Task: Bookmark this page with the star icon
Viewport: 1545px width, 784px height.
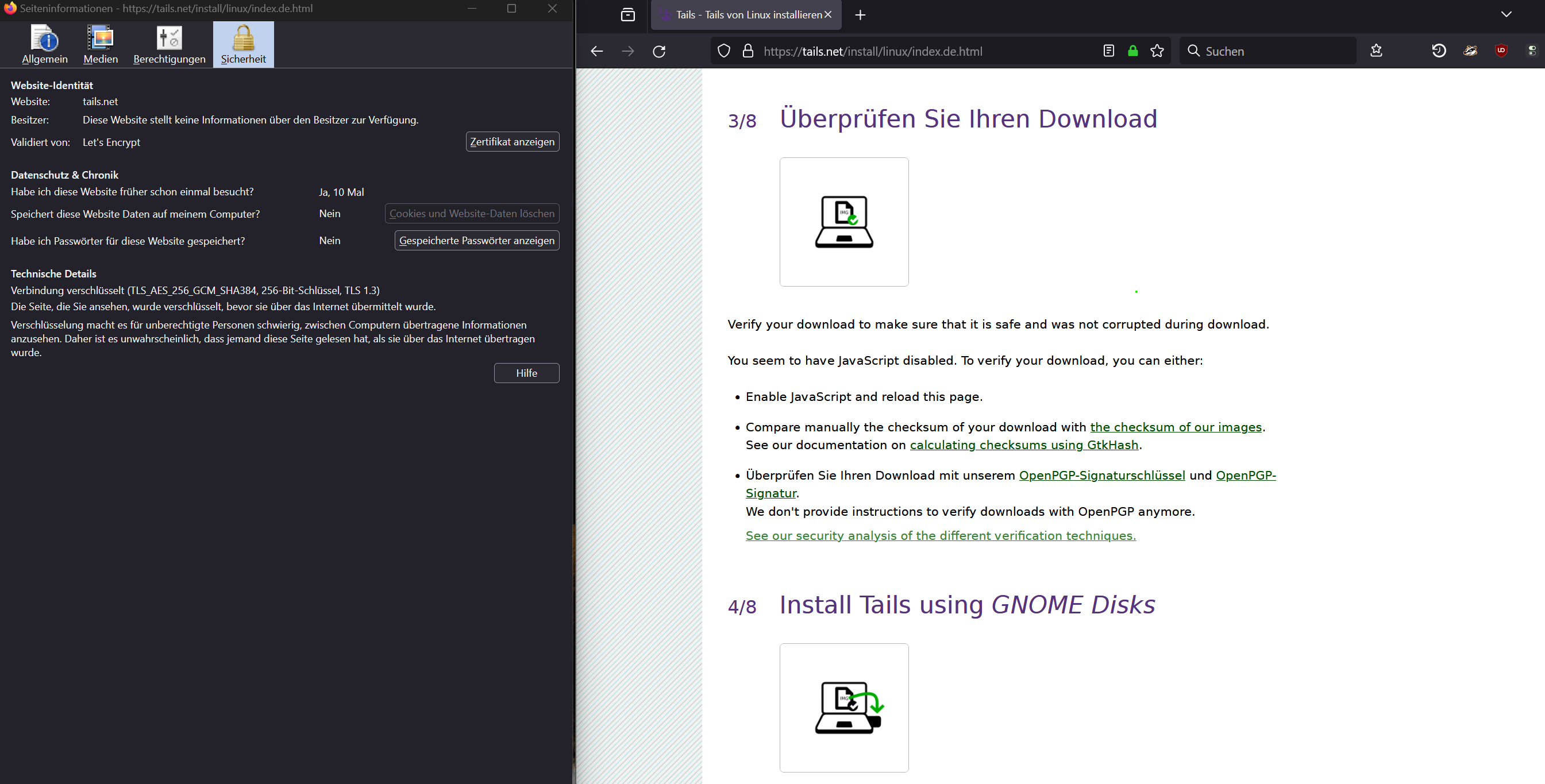Action: click(x=1157, y=51)
